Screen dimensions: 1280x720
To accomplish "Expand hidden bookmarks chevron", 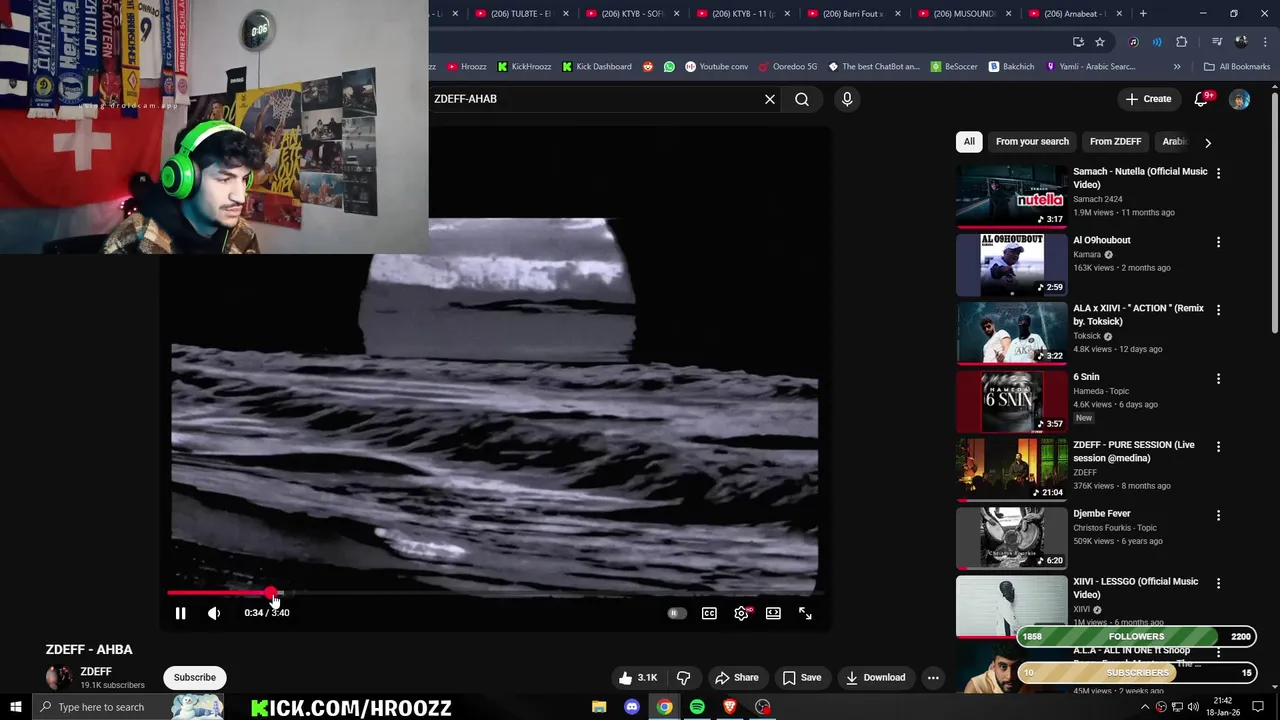I will tap(1177, 67).
